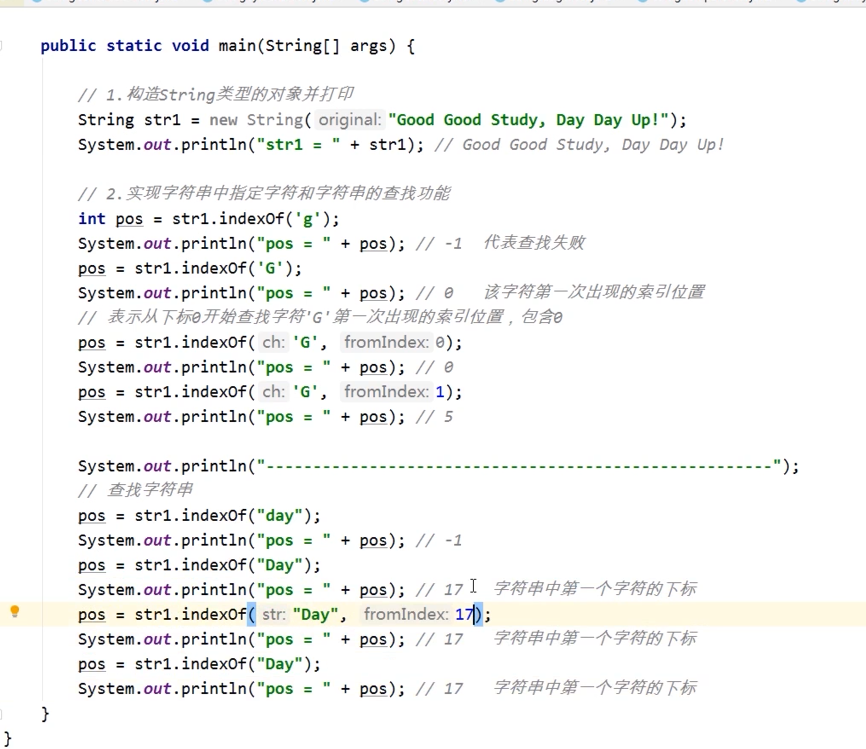Click the 'public' keyword of the main method
The width and height of the screenshot is (866, 749).
(68, 45)
